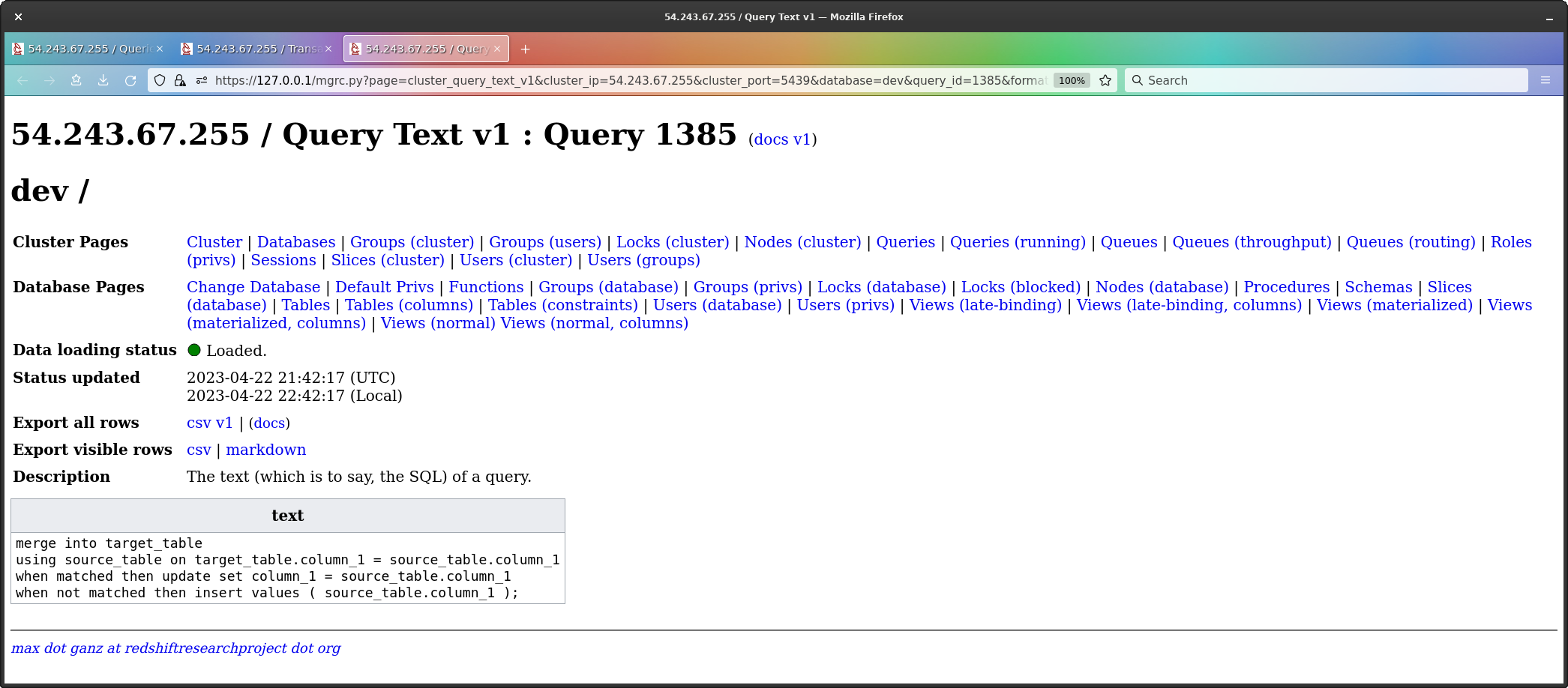
Task: Close the active Query Text tab
Action: coord(497,49)
